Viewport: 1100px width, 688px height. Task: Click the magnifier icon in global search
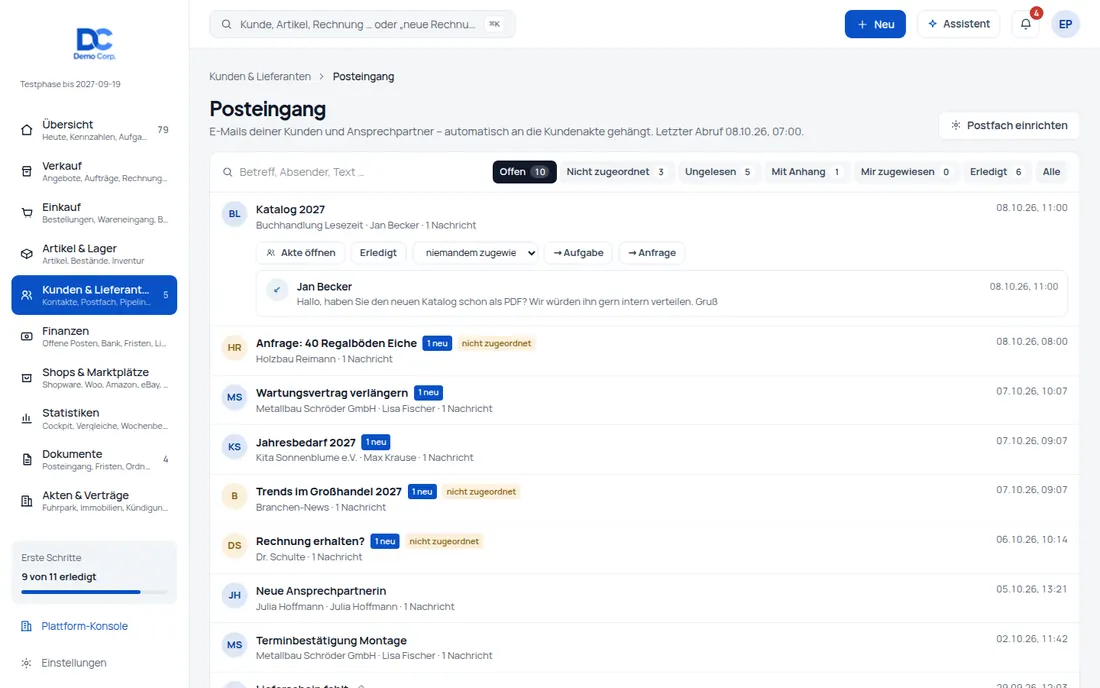tap(227, 25)
